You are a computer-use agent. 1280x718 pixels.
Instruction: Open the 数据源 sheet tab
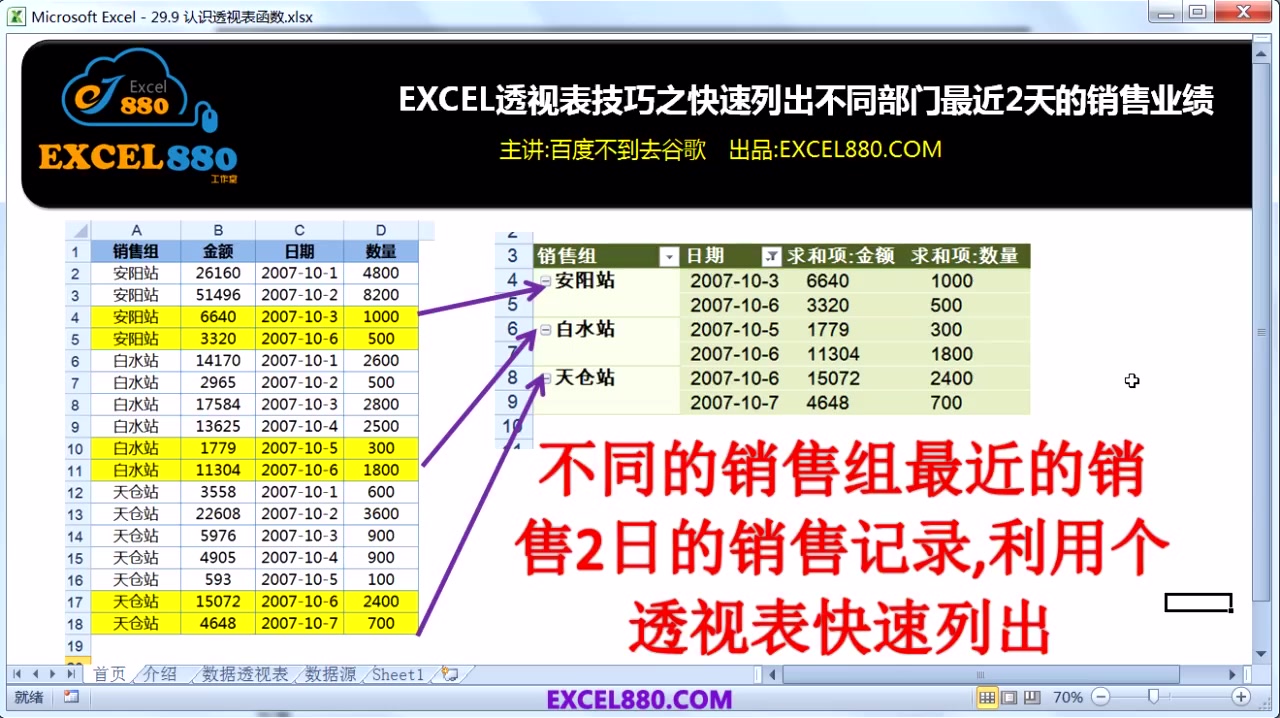coord(329,674)
